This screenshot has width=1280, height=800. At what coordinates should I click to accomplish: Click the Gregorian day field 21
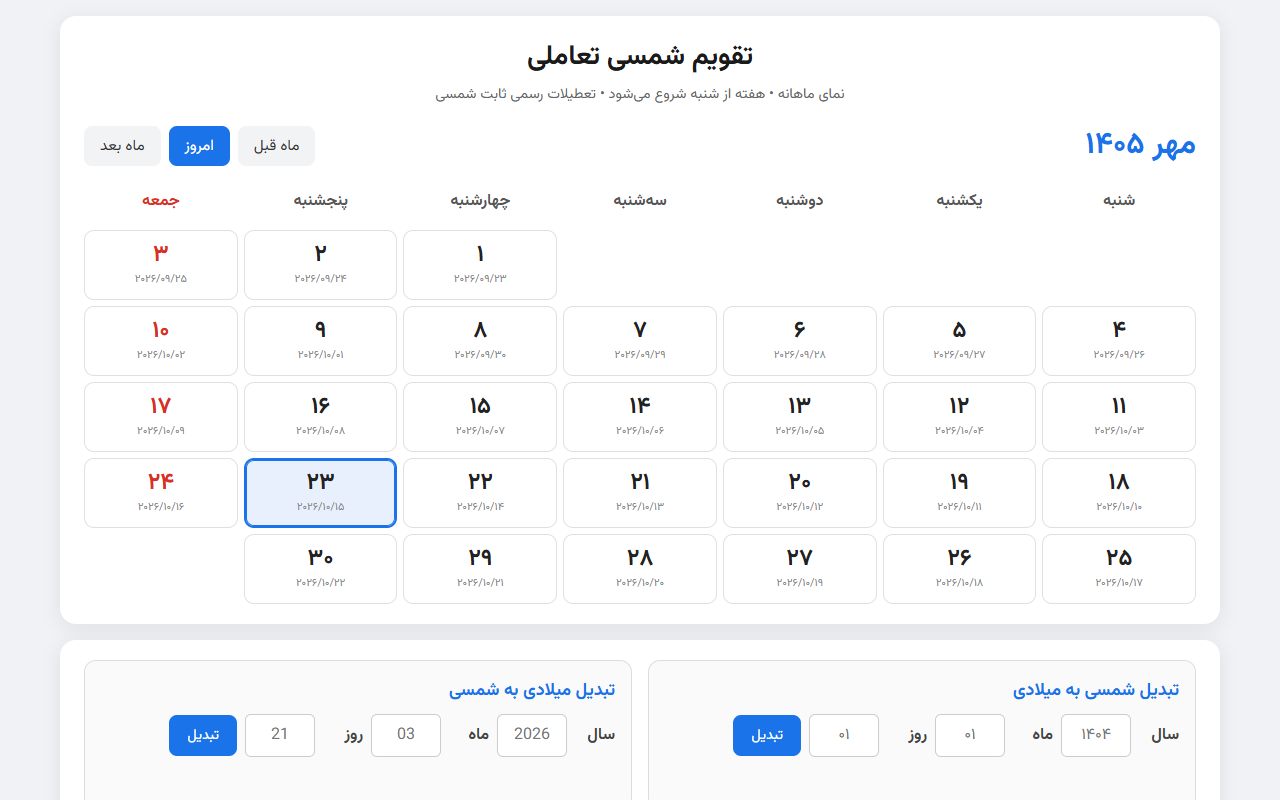tap(280, 735)
